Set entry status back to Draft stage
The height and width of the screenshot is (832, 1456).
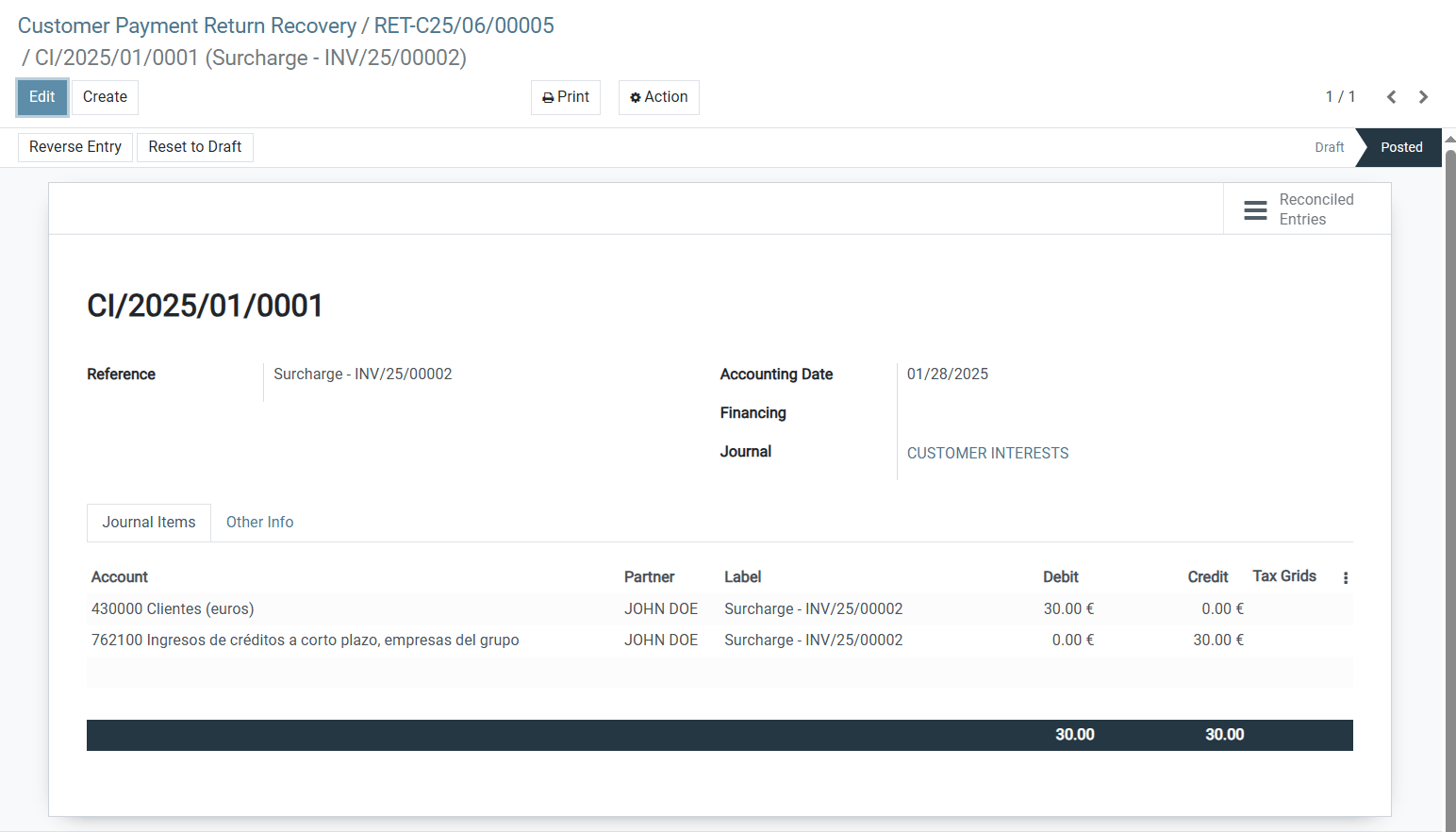coord(1330,147)
